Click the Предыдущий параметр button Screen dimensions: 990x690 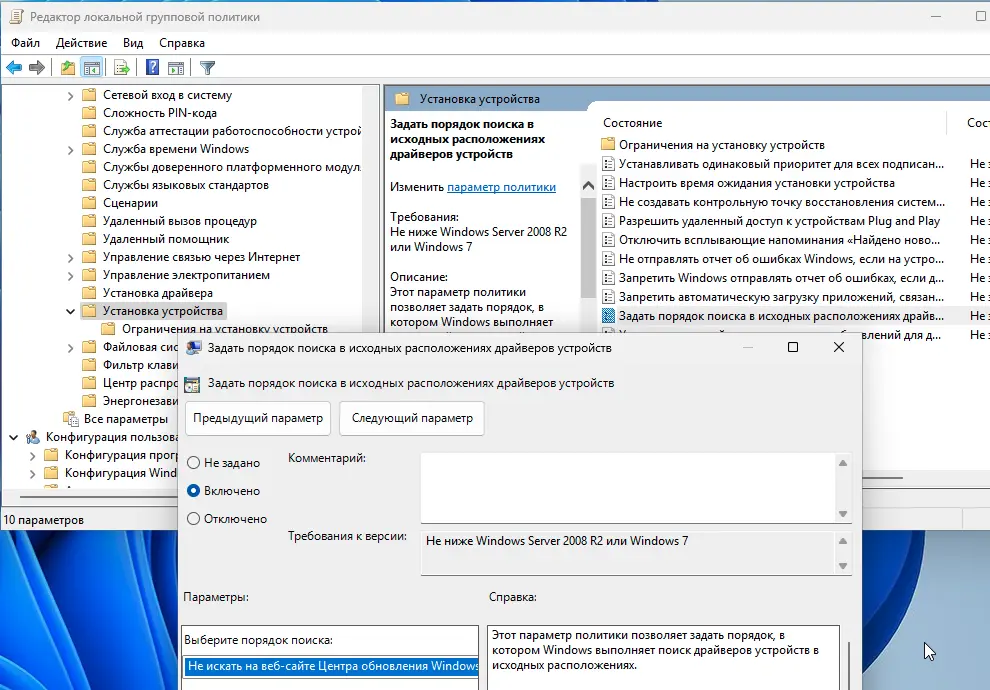pos(258,418)
